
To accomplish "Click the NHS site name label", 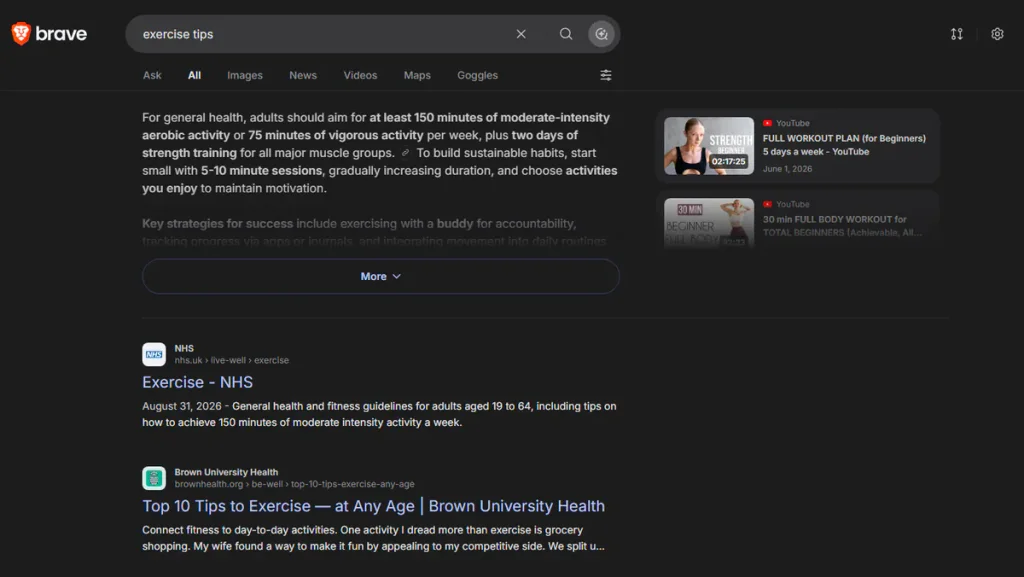I will 184,349.
